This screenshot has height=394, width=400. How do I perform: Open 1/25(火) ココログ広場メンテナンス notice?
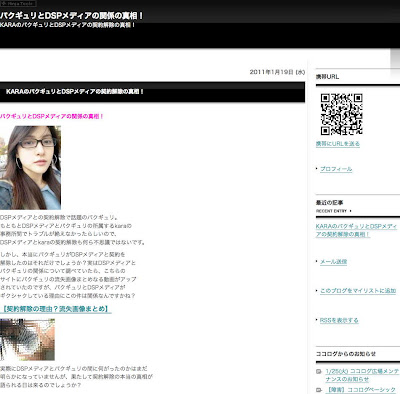pos(362,375)
